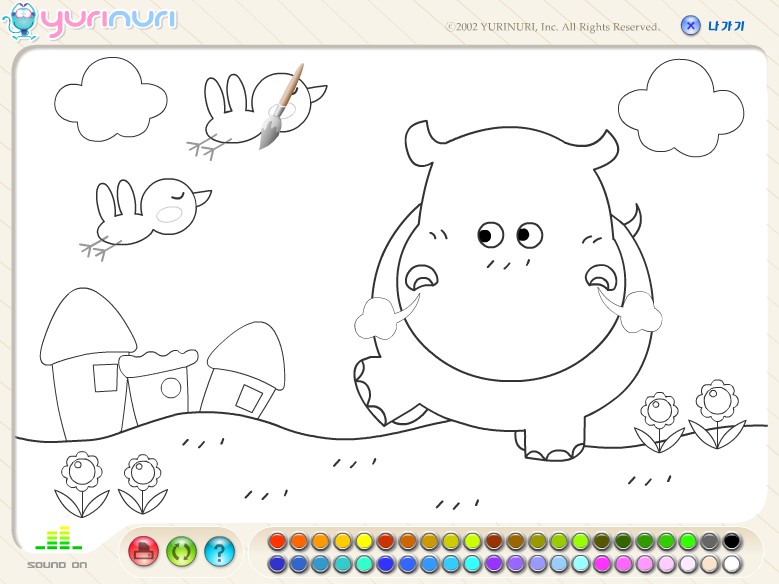Pick the black color swatch
Screen dimensions: 779x584
pos(732,541)
